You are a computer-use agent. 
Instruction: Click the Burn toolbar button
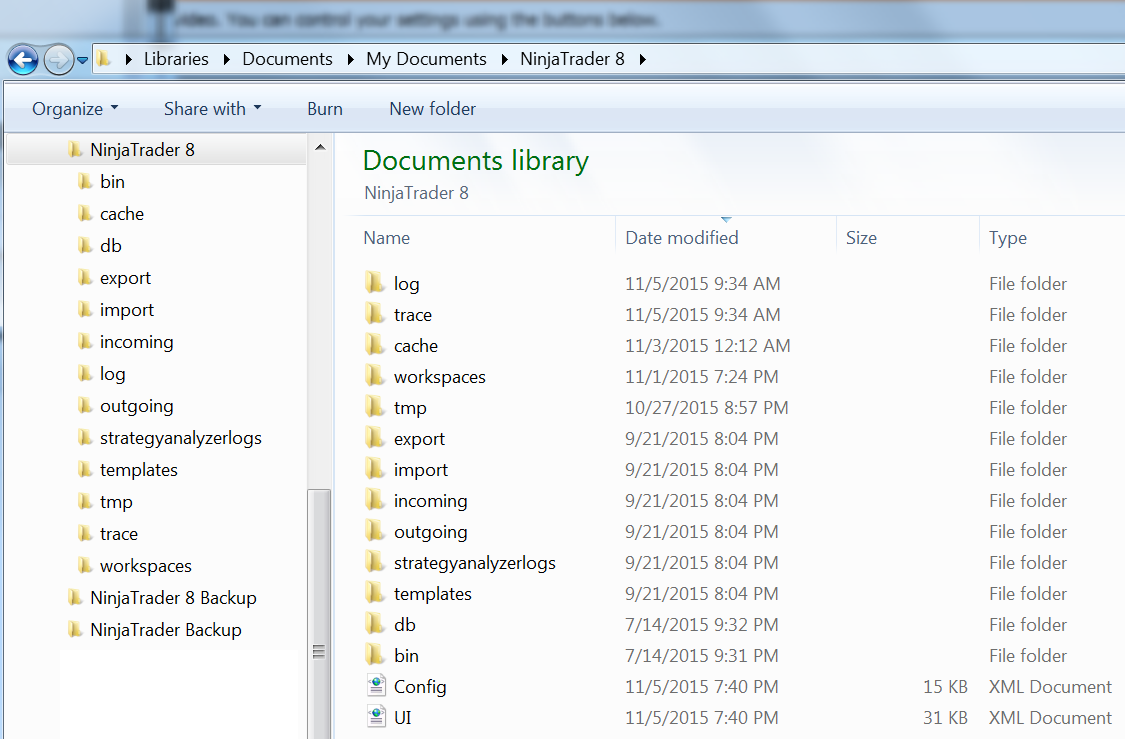coord(325,109)
